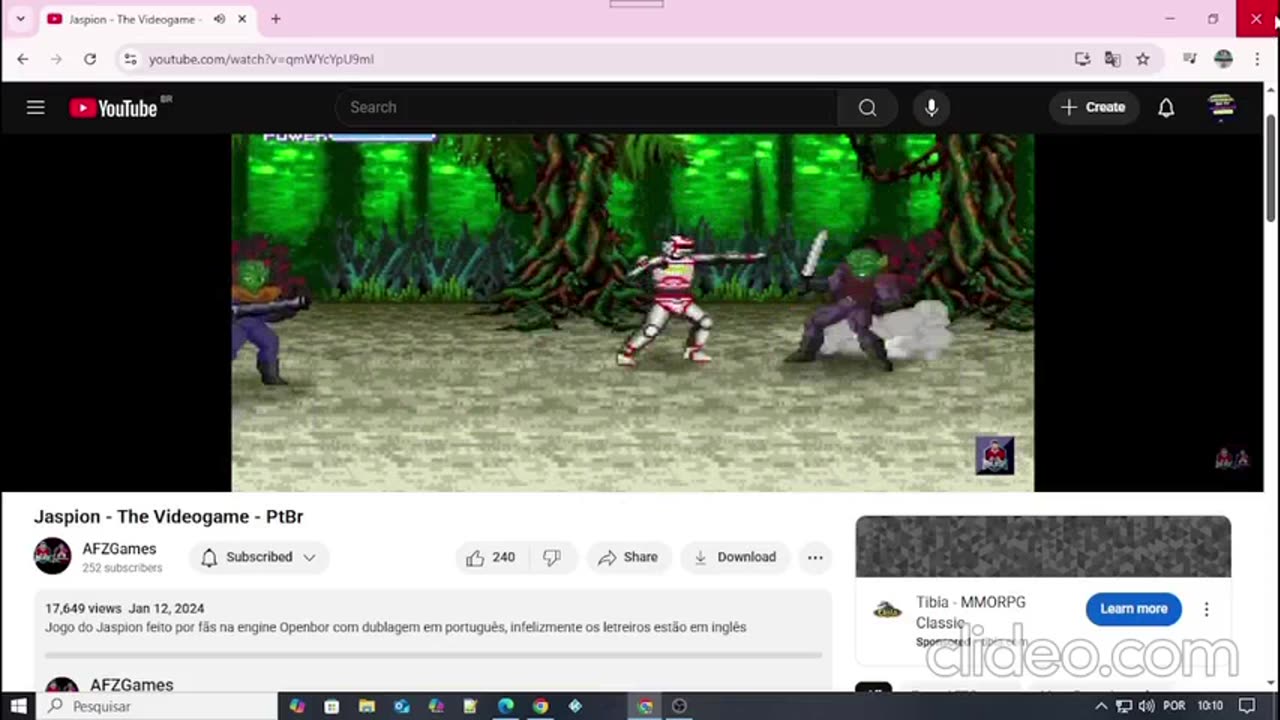Viewport: 1280px width, 720px height.
Task: Click the '17,649 views Jan 12, 2024' text
Action: [x=124, y=608]
